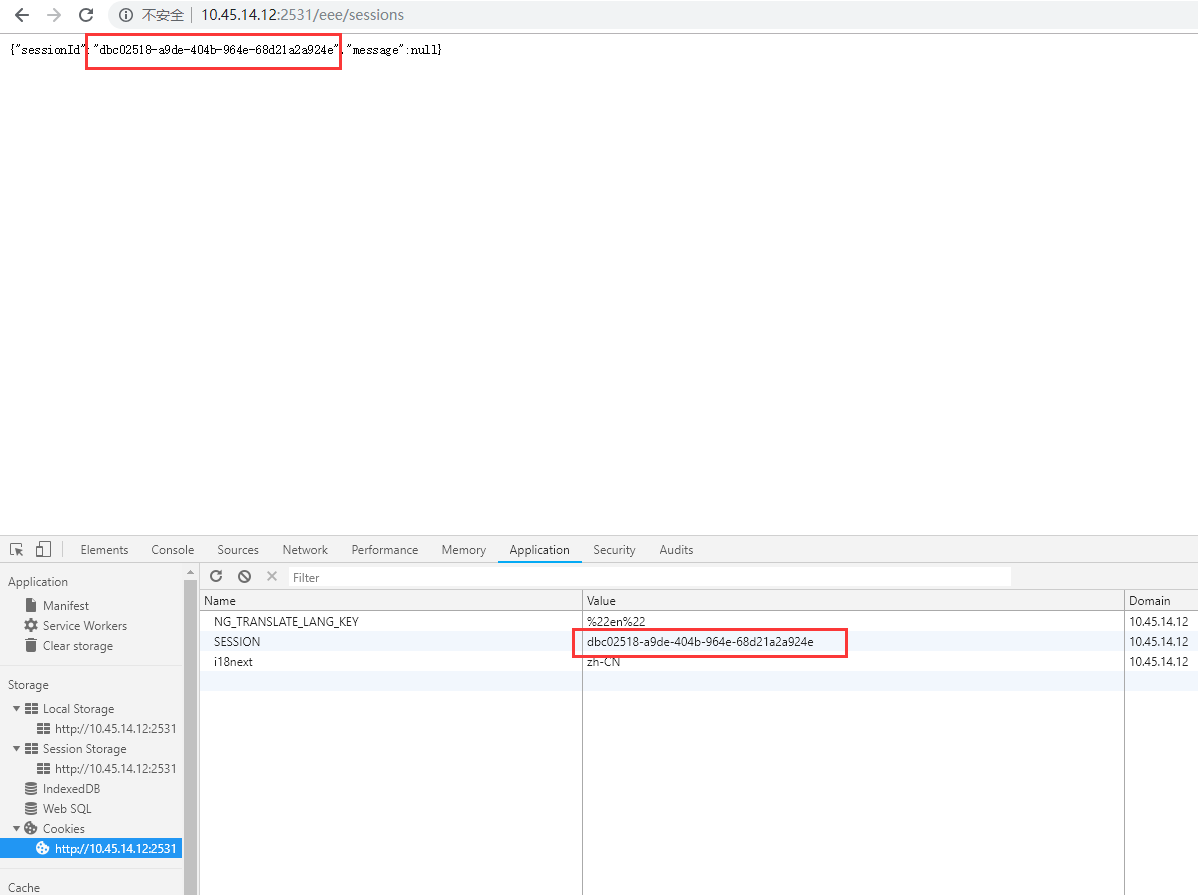
Task: Open the Console tab
Action: pyautogui.click(x=173, y=550)
